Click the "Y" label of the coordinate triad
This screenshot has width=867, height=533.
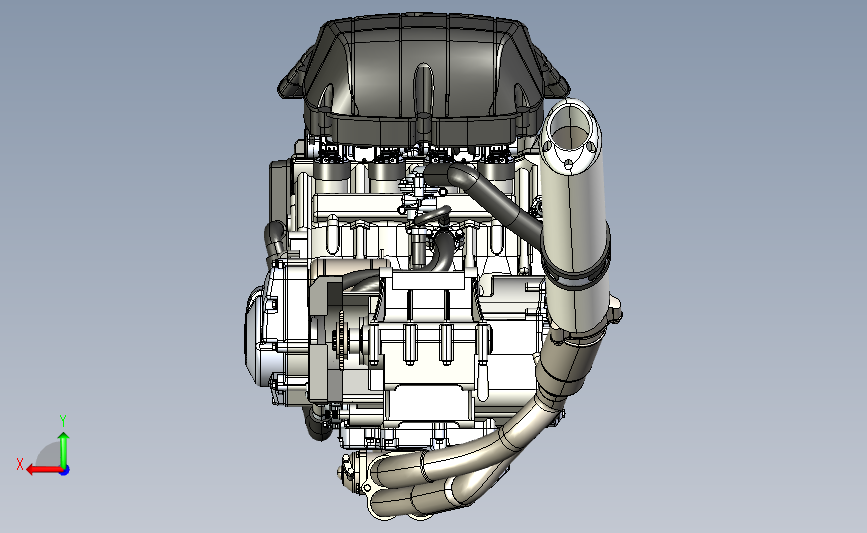tap(63, 421)
